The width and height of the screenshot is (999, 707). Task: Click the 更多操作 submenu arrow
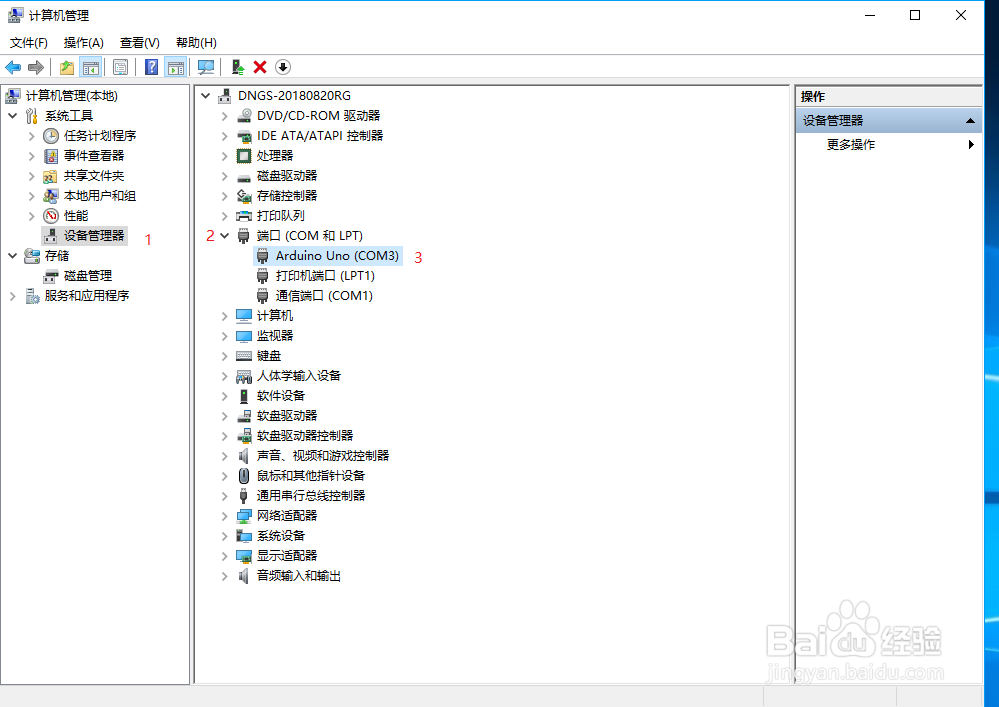pos(971,145)
